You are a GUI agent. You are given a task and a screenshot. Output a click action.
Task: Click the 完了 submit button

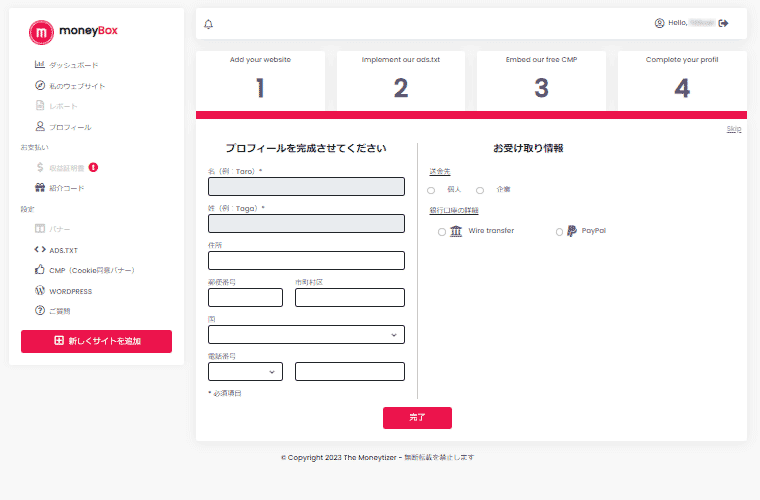[x=417, y=418]
